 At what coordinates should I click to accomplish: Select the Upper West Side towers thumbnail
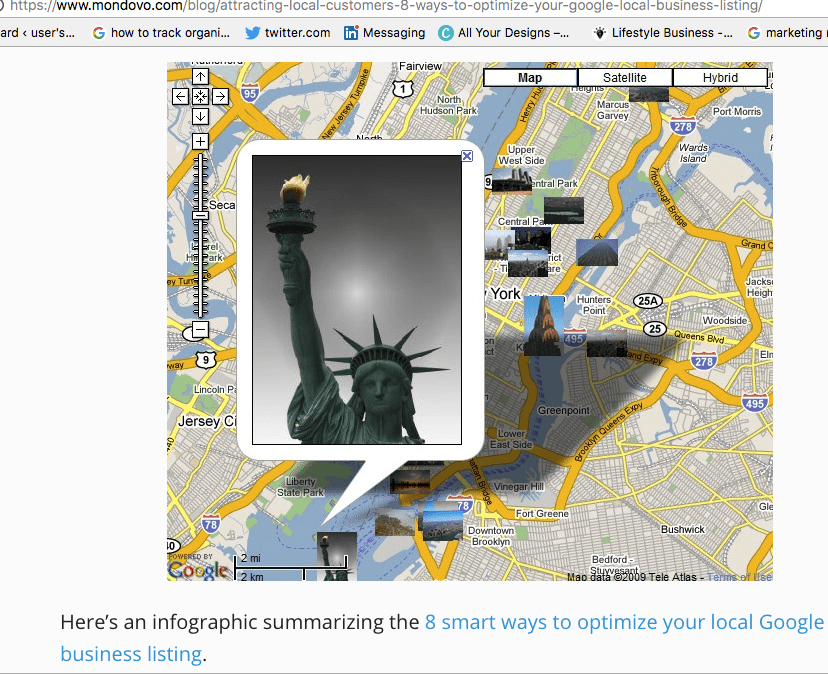pyautogui.click(x=512, y=182)
